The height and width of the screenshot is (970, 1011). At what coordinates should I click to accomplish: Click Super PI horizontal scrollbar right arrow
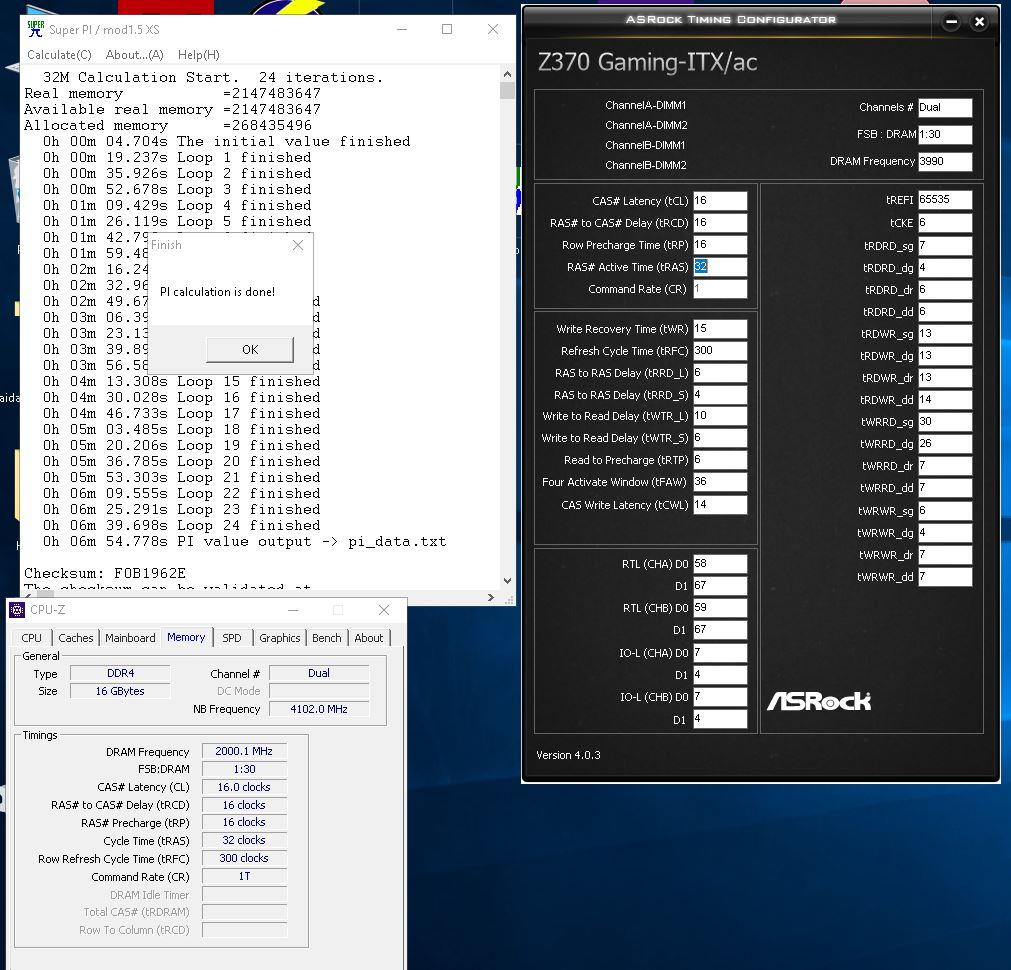pyautogui.click(x=491, y=597)
